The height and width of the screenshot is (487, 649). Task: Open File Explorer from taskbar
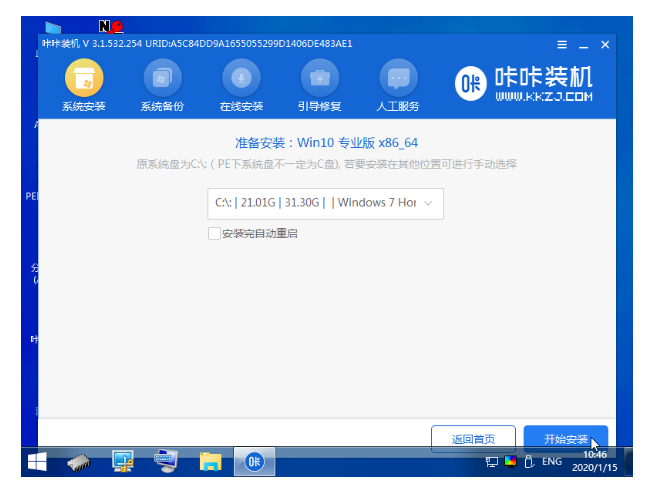click(x=210, y=462)
